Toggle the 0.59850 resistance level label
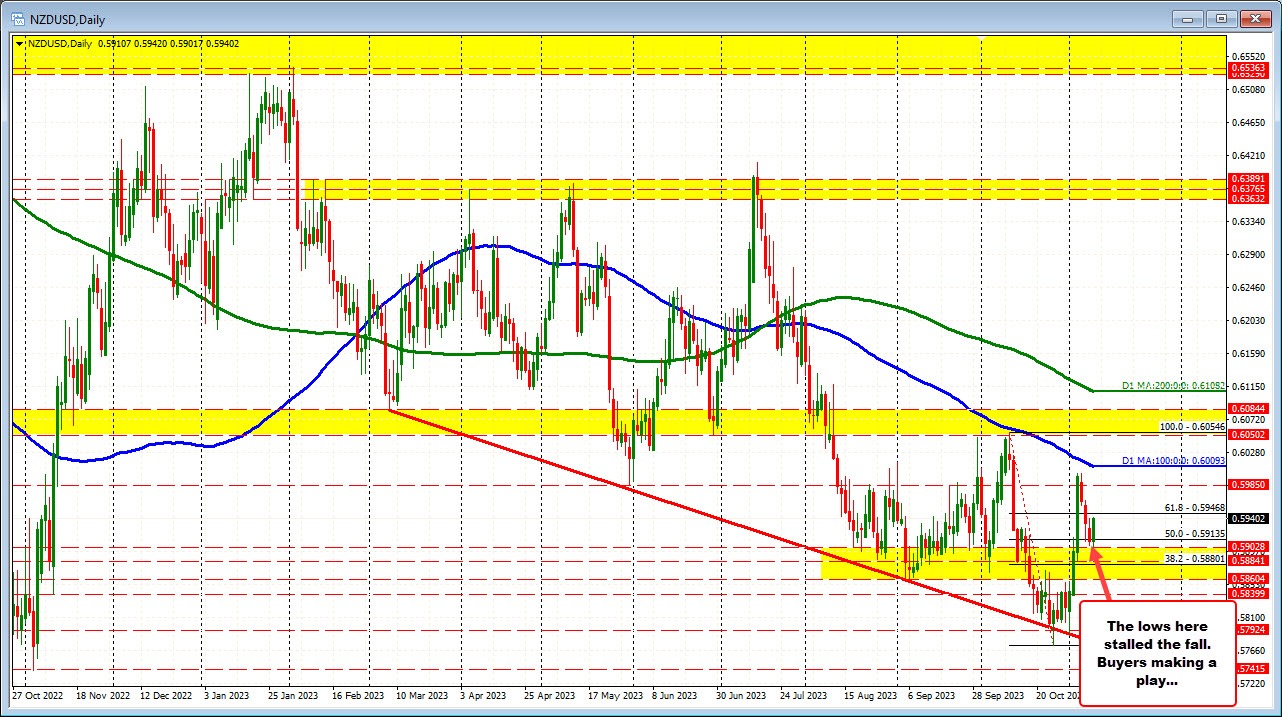Screen dimensions: 1282x717 1250,484
